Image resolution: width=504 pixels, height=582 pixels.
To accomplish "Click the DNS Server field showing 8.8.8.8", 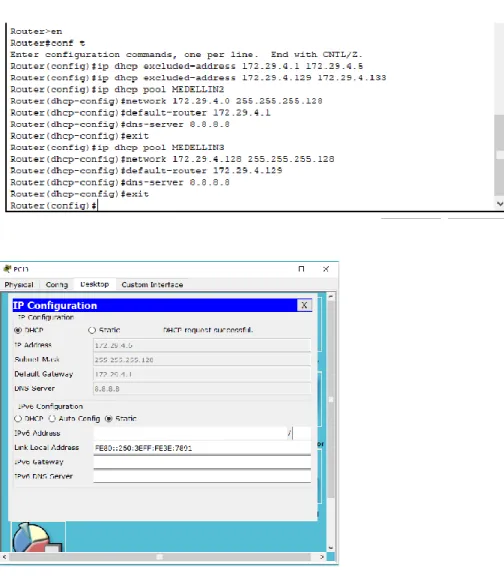I will point(202,389).
